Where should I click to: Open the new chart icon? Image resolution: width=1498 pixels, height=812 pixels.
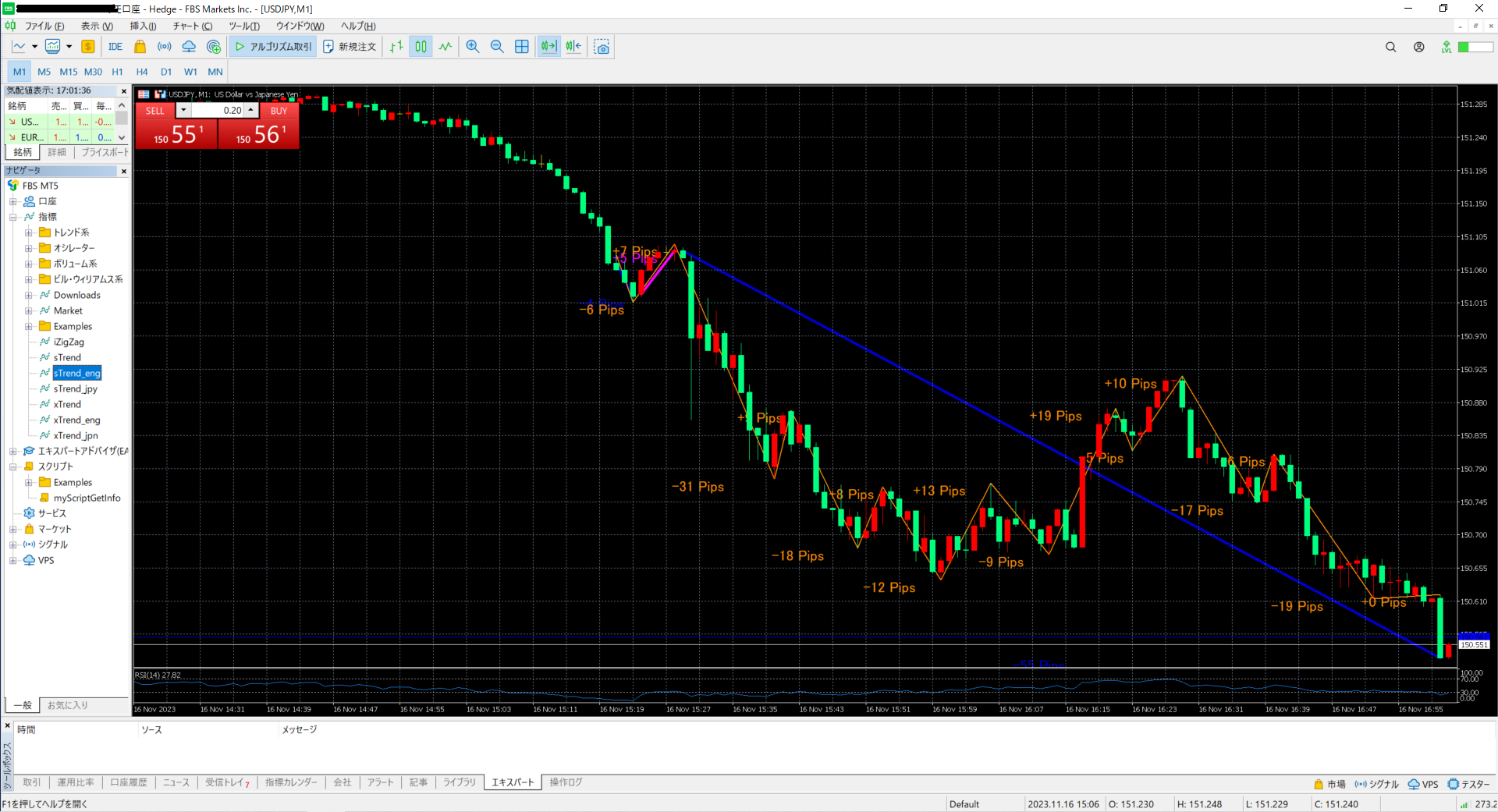point(19,47)
